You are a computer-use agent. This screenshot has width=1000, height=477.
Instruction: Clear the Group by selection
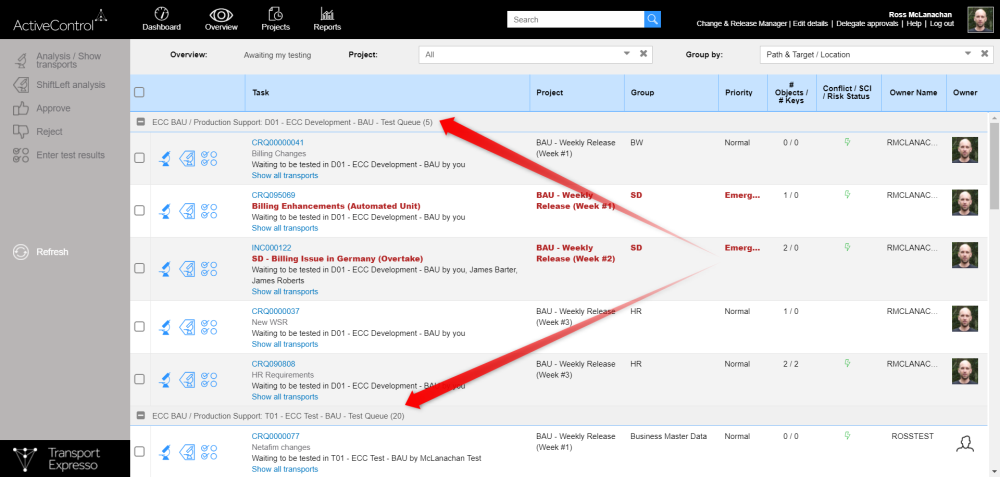[985, 54]
